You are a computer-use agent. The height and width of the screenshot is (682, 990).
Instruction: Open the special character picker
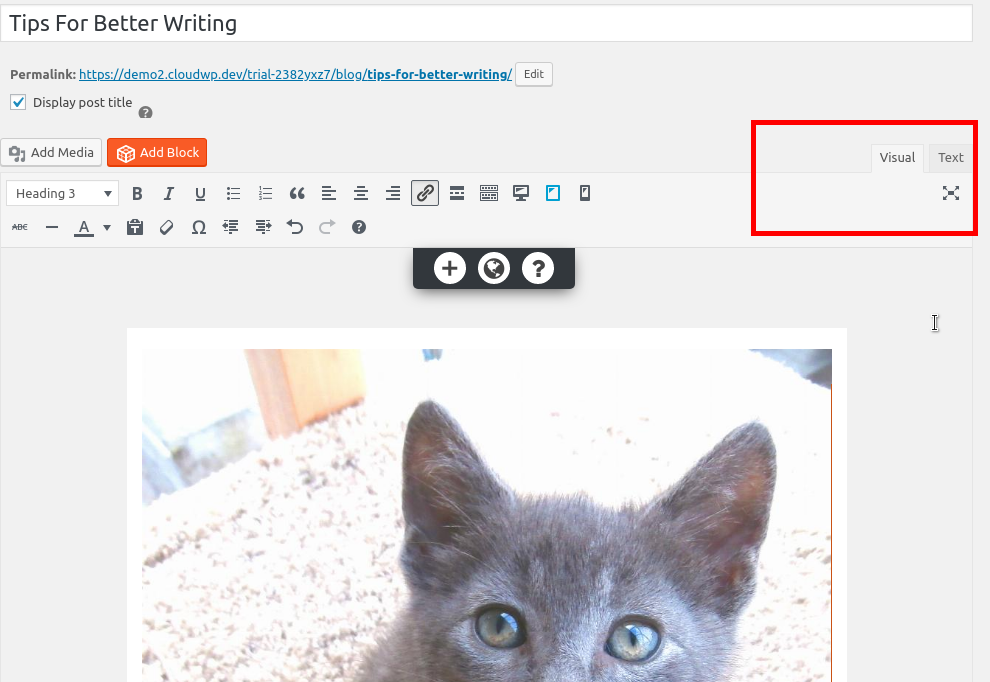(x=199, y=227)
